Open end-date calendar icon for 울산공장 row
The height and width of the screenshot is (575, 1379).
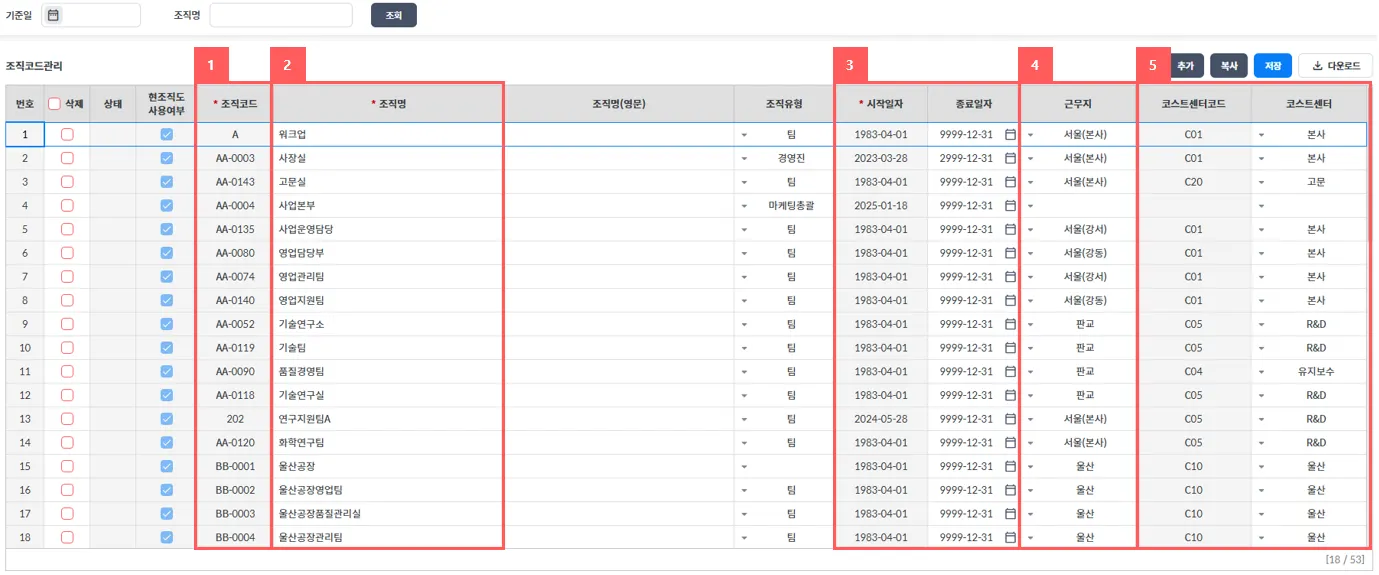click(1010, 466)
